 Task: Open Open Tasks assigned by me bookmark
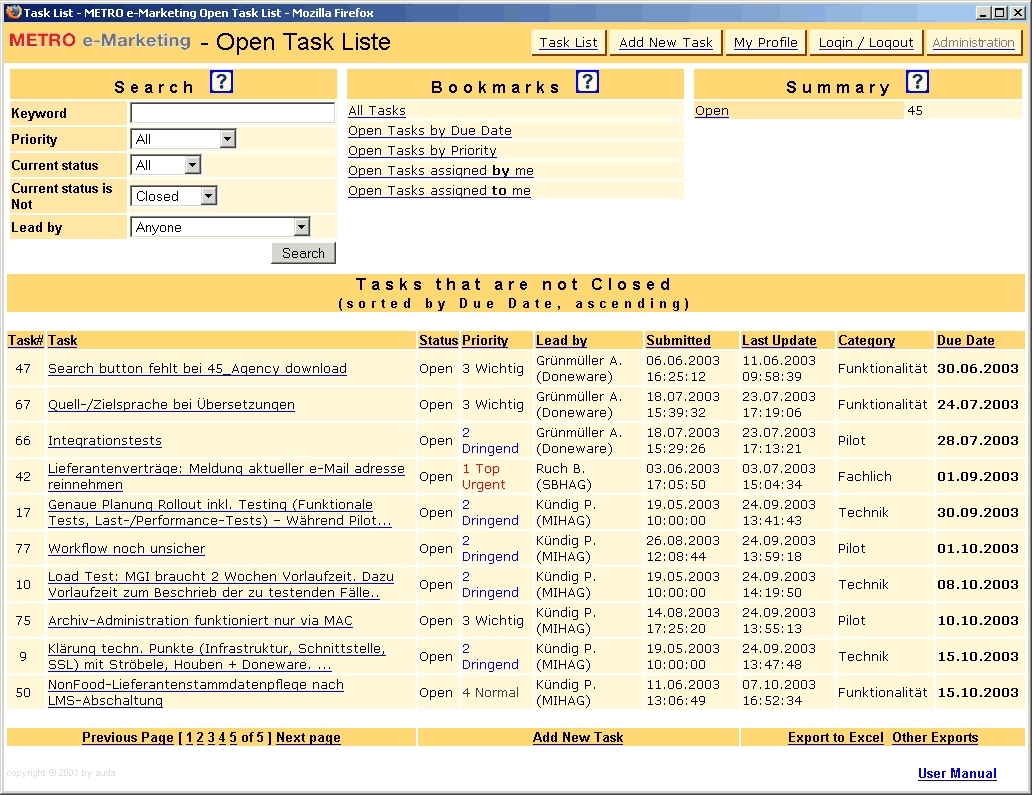(440, 170)
